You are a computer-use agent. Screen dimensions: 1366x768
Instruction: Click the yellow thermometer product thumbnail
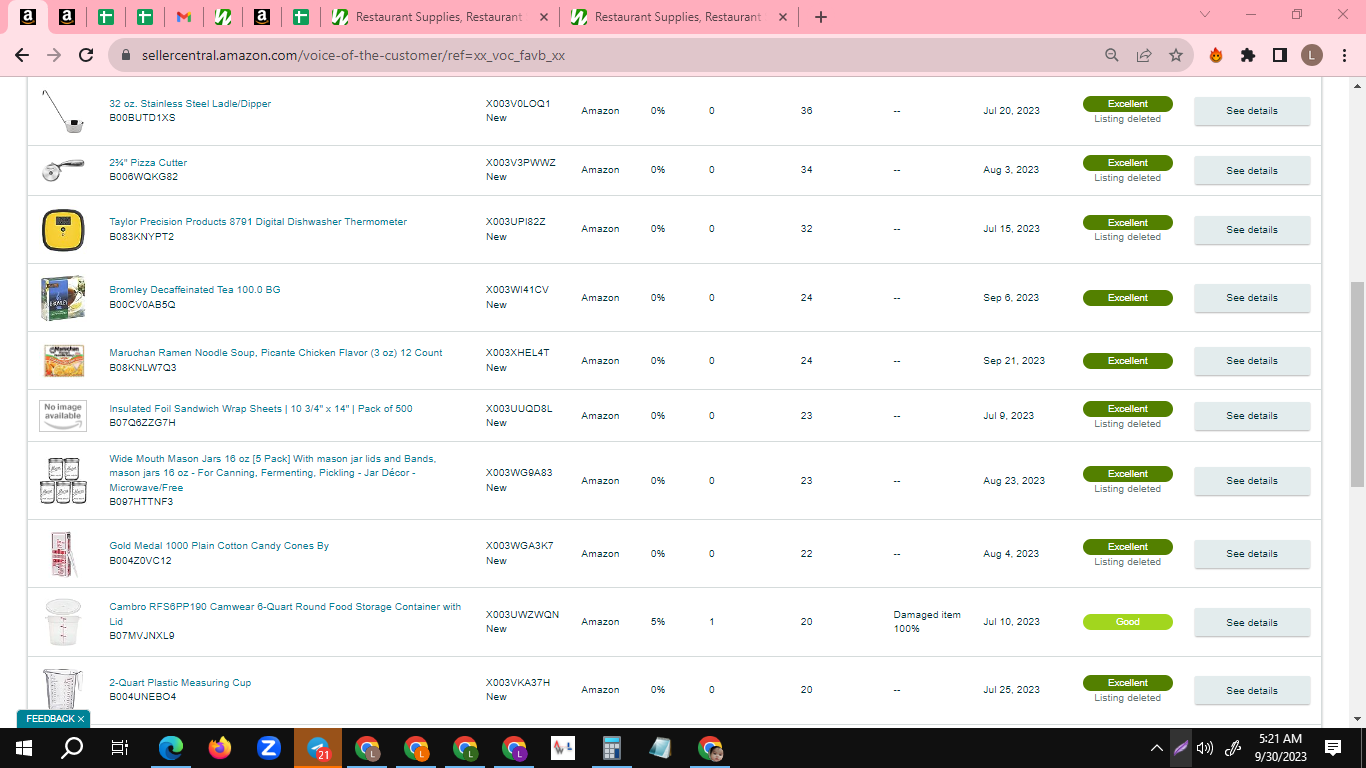[x=63, y=230]
